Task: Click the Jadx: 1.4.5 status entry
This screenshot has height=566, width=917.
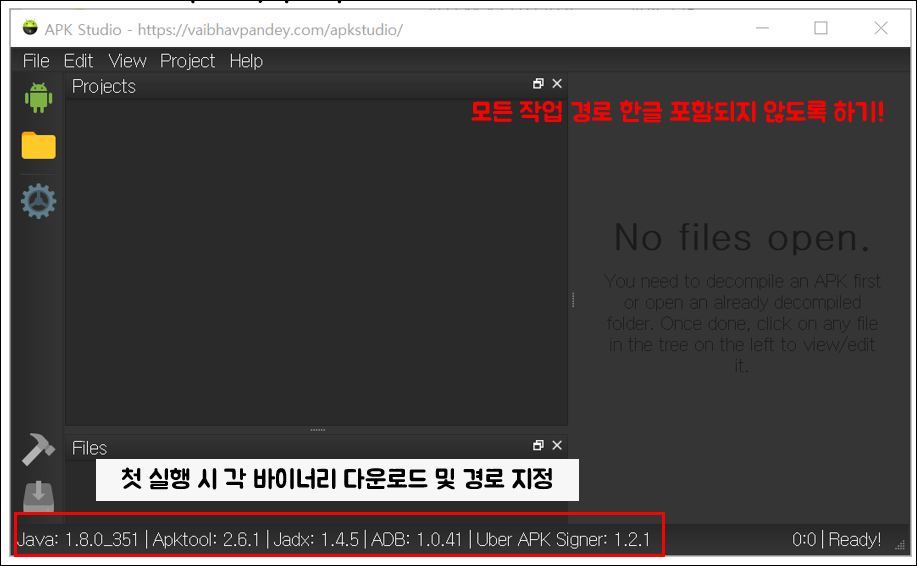Action: (x=316, y=539)
